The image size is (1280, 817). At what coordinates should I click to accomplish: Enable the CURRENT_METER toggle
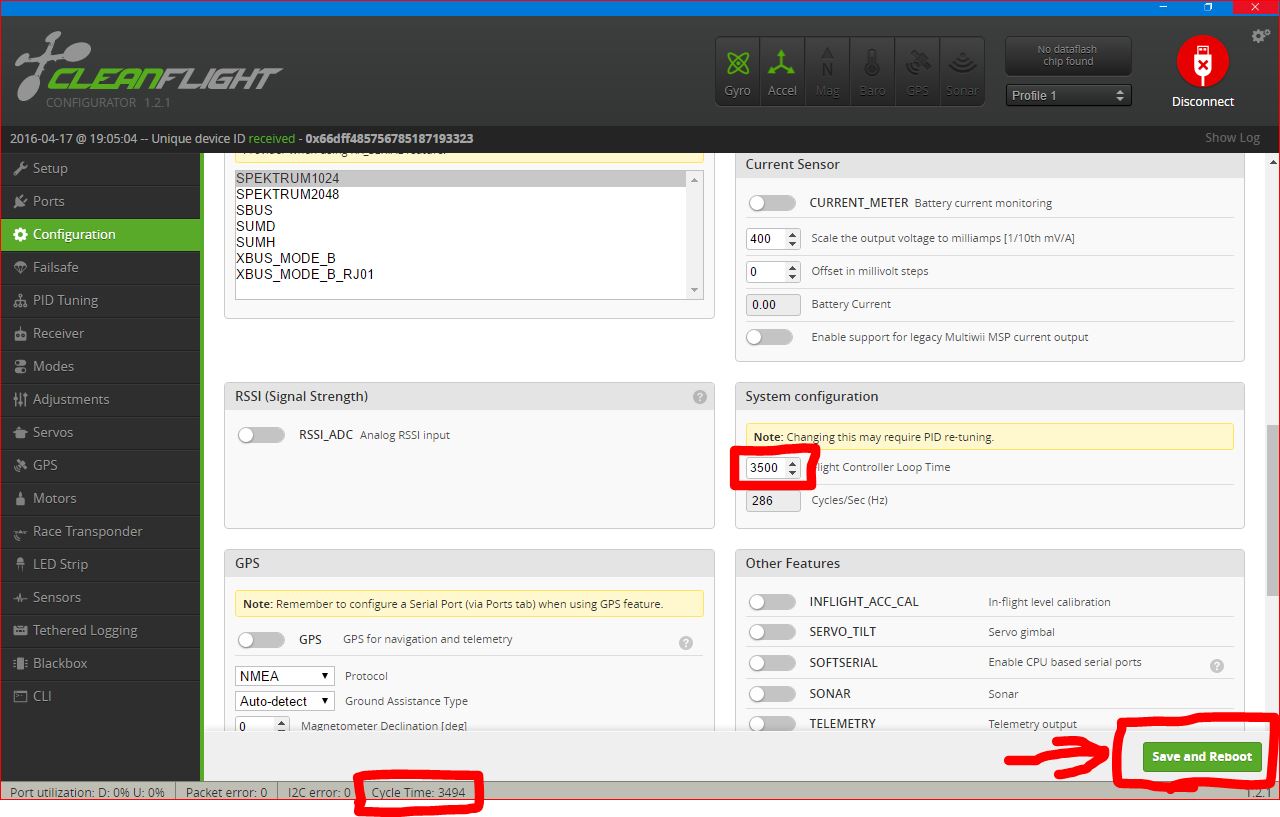click(770, 203)
